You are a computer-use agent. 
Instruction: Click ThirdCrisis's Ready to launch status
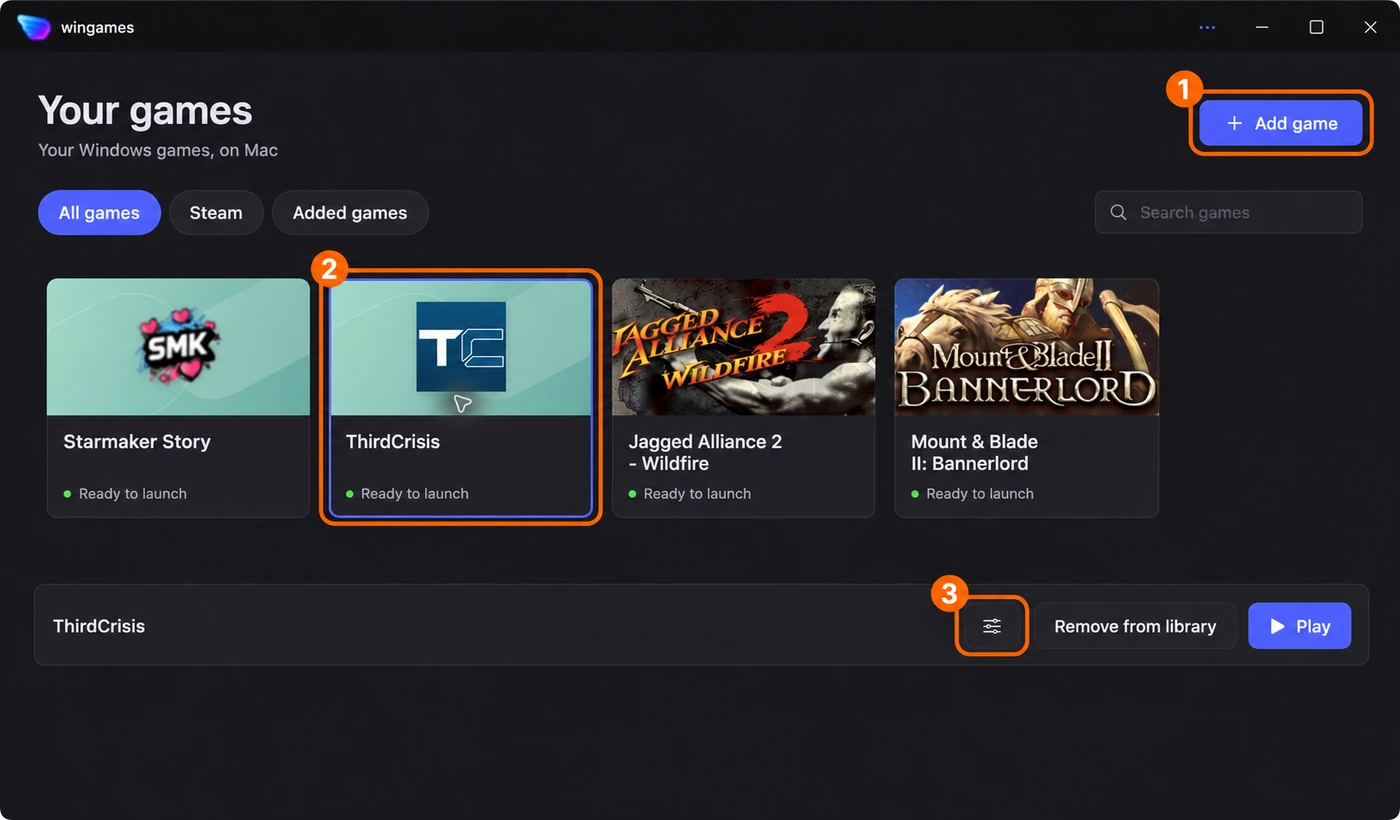click(x=407, y=493)
